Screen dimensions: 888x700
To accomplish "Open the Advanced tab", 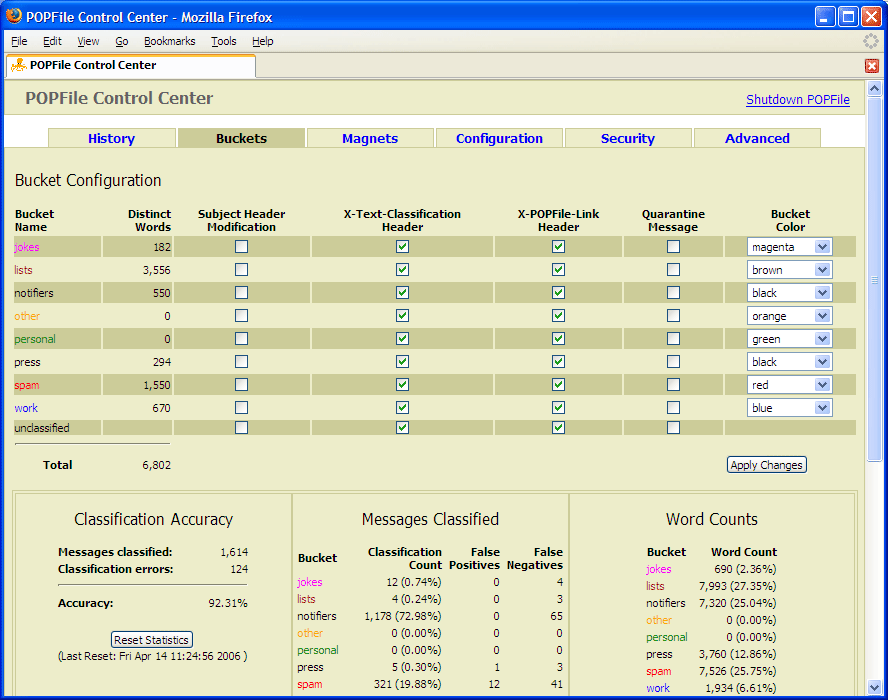I will (757, 138).
